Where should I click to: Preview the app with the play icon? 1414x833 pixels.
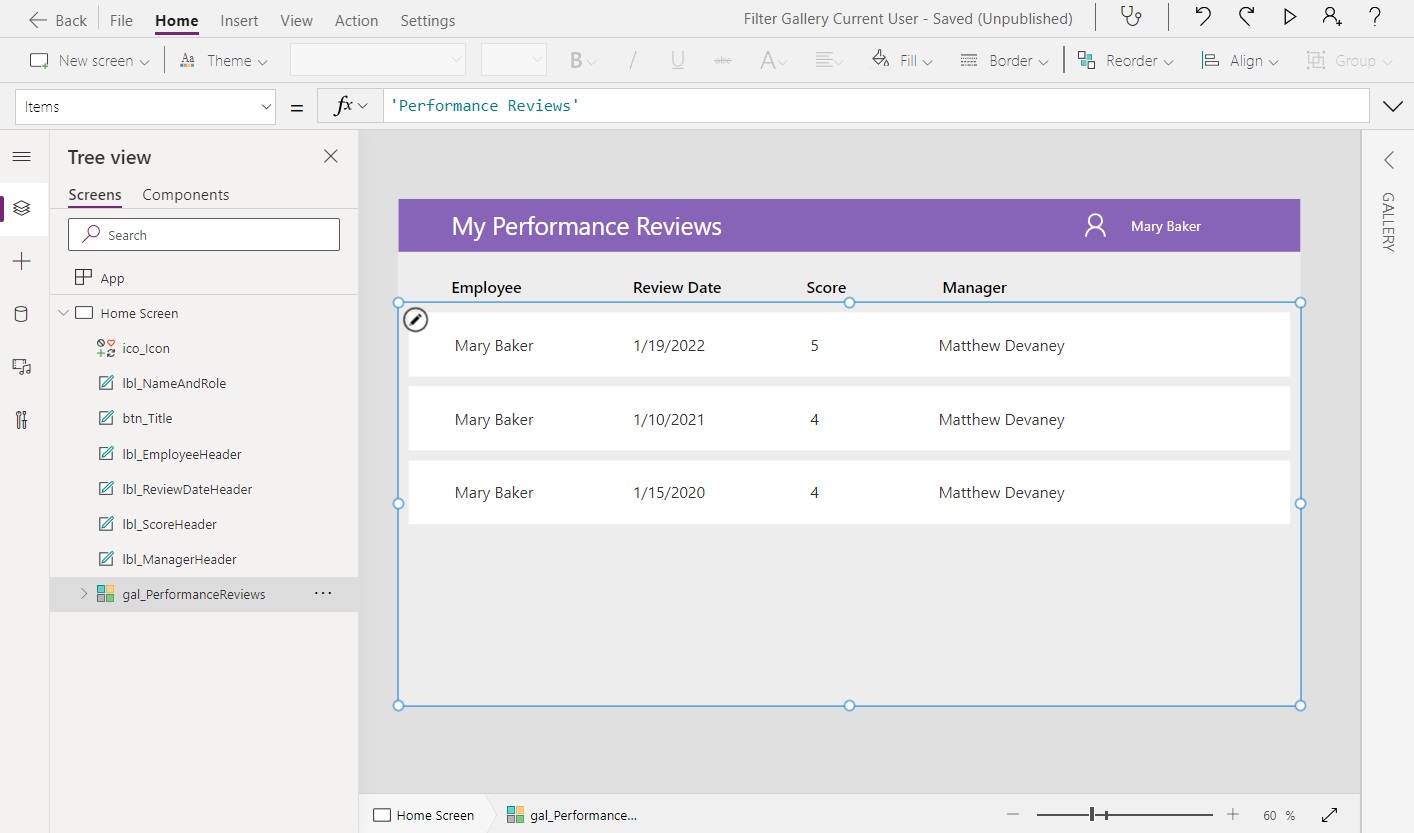(x=1289, y=17)
